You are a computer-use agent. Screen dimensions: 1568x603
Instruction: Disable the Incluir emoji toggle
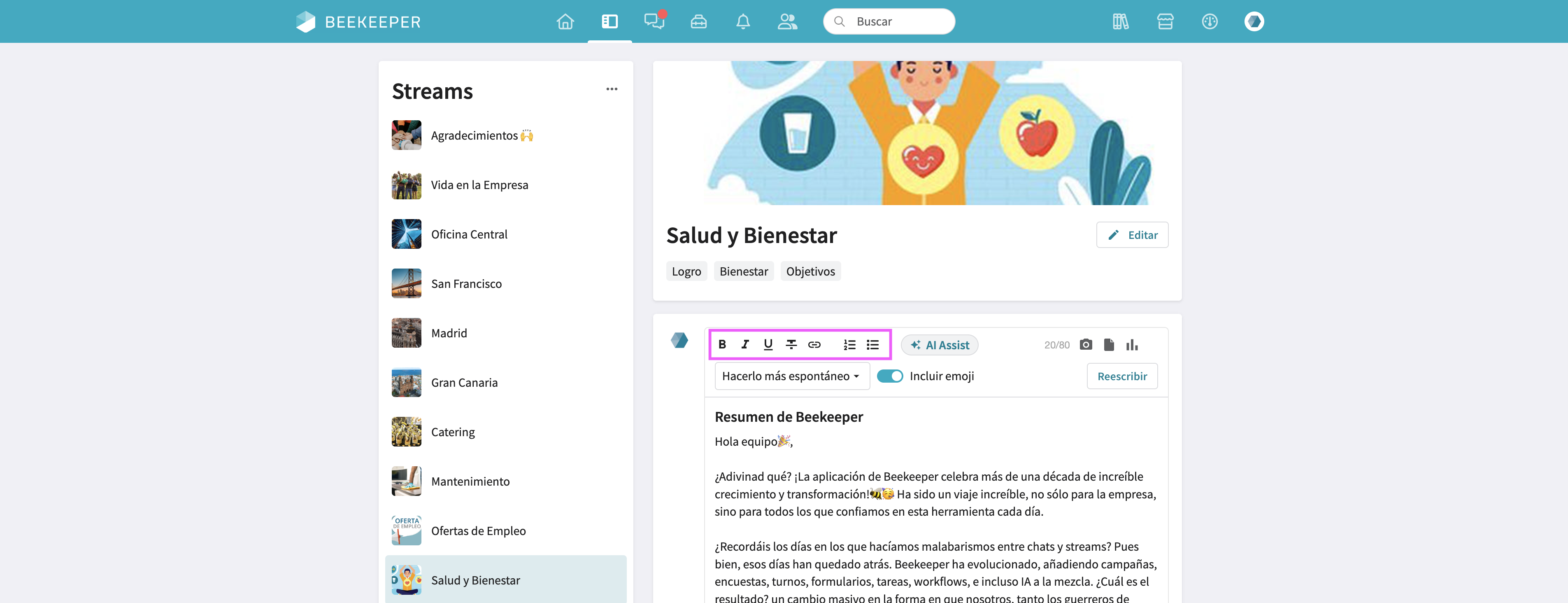tap(889, 376)
